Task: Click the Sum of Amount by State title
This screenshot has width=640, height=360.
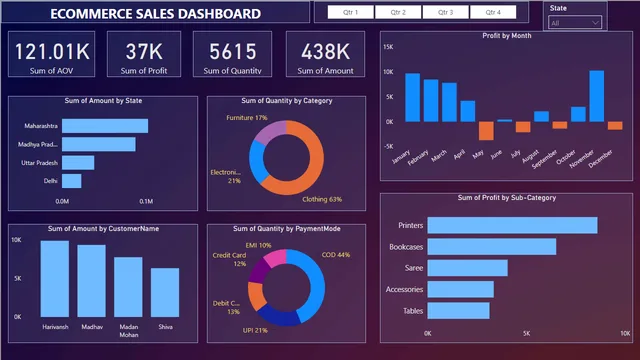Action: (103, 100)
